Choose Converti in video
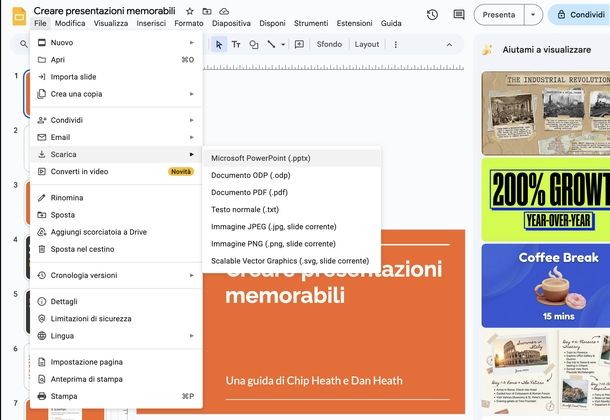 [116, 172]
